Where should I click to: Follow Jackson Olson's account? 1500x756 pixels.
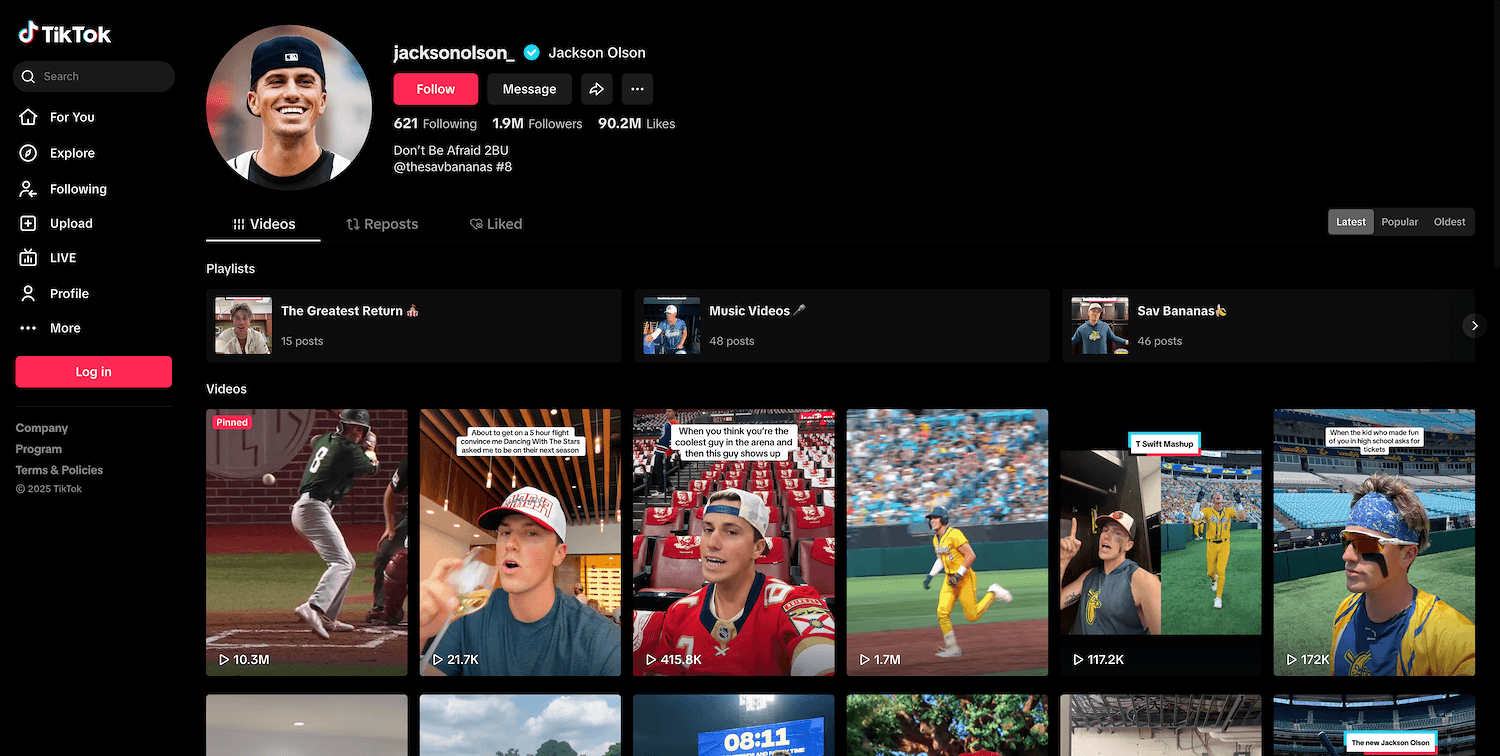(435, 89)
